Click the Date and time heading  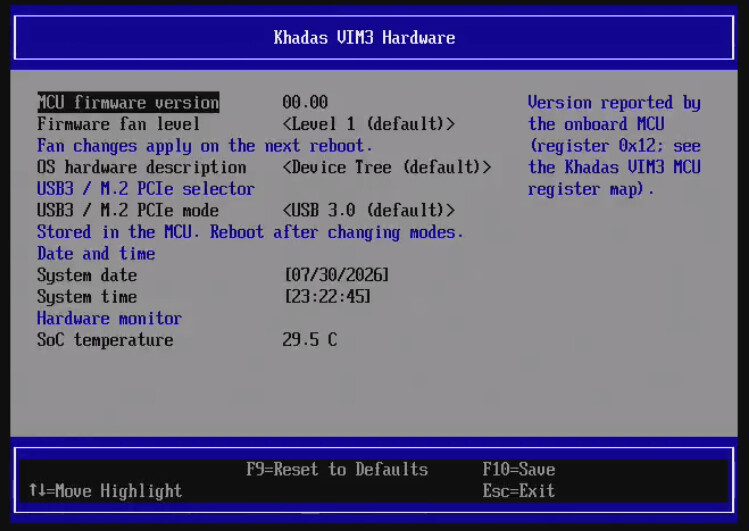pyautogui.click(x=96, y=254)
